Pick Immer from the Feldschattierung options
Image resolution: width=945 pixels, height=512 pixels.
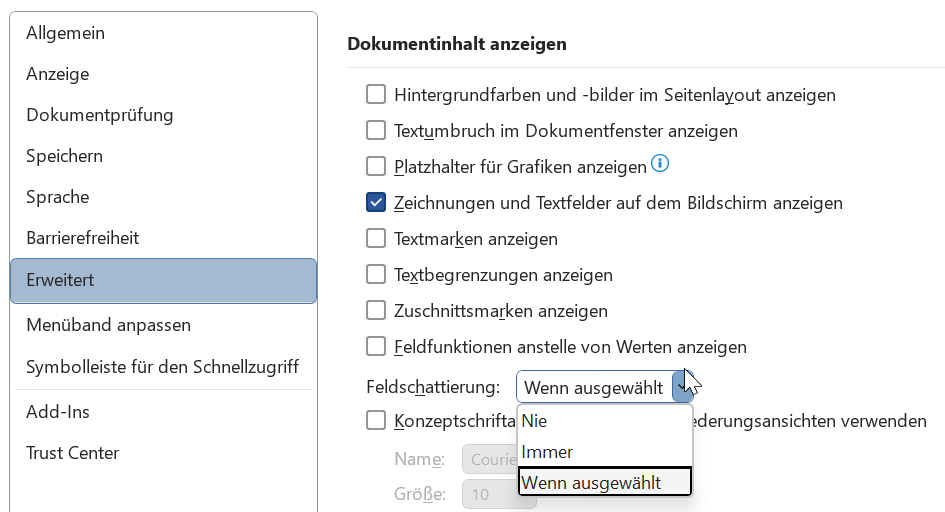click(x=605, y=452)
